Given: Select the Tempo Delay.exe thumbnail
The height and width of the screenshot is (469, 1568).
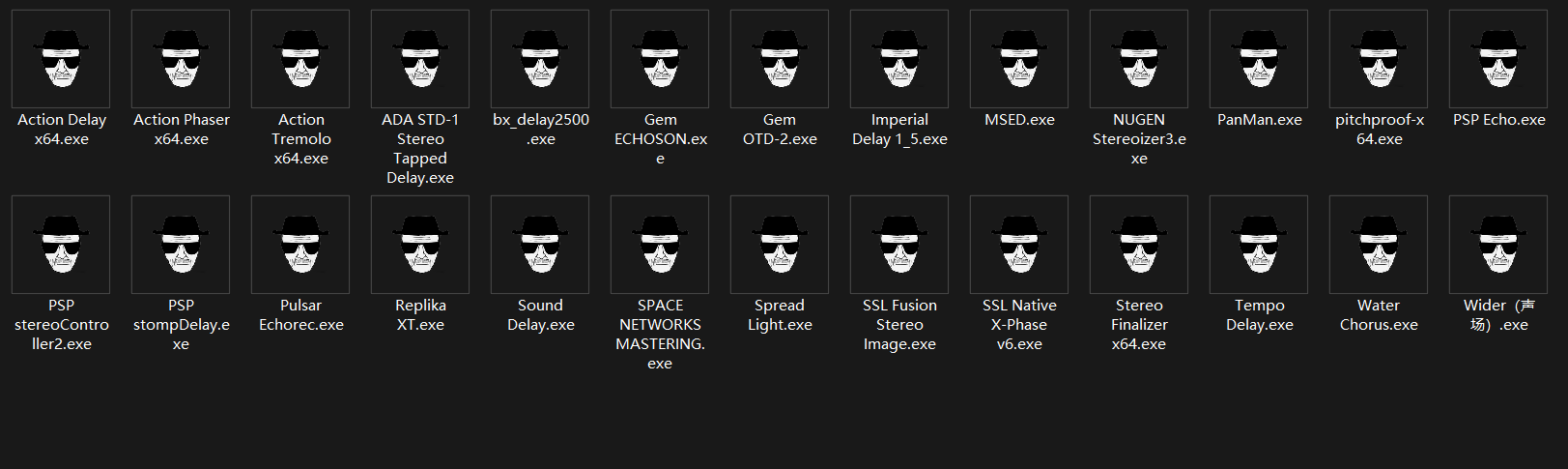Looking at the screenshot, I should [x=1259, y=245].
